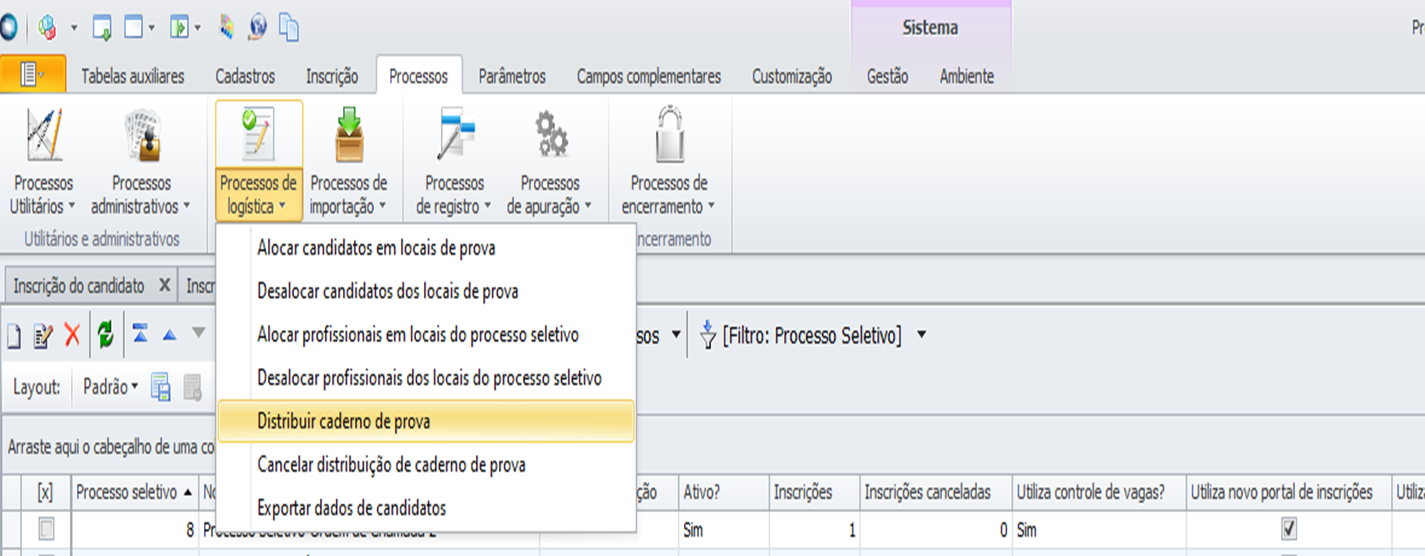Image resolution: width=1425 pixels, height=556 pixels.
Task: Click the red X delete record icon
Action: tap(72, 336)
